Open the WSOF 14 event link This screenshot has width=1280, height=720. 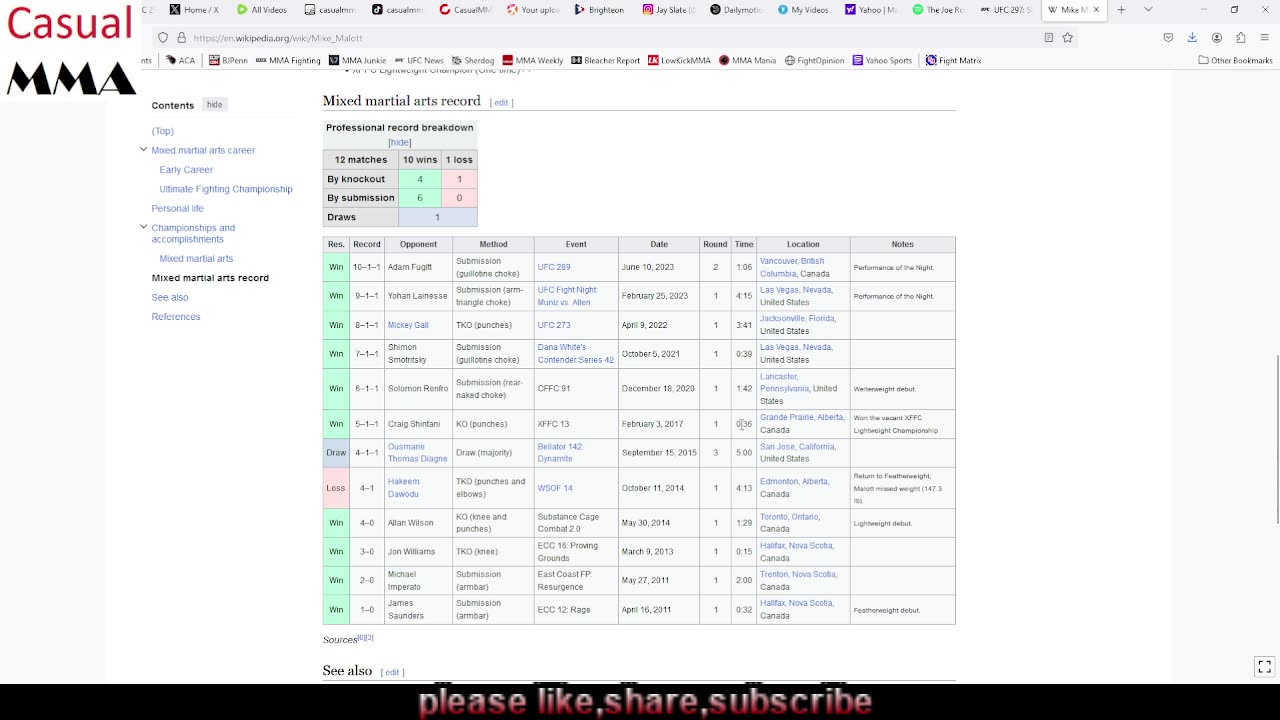tap(555, 488)
